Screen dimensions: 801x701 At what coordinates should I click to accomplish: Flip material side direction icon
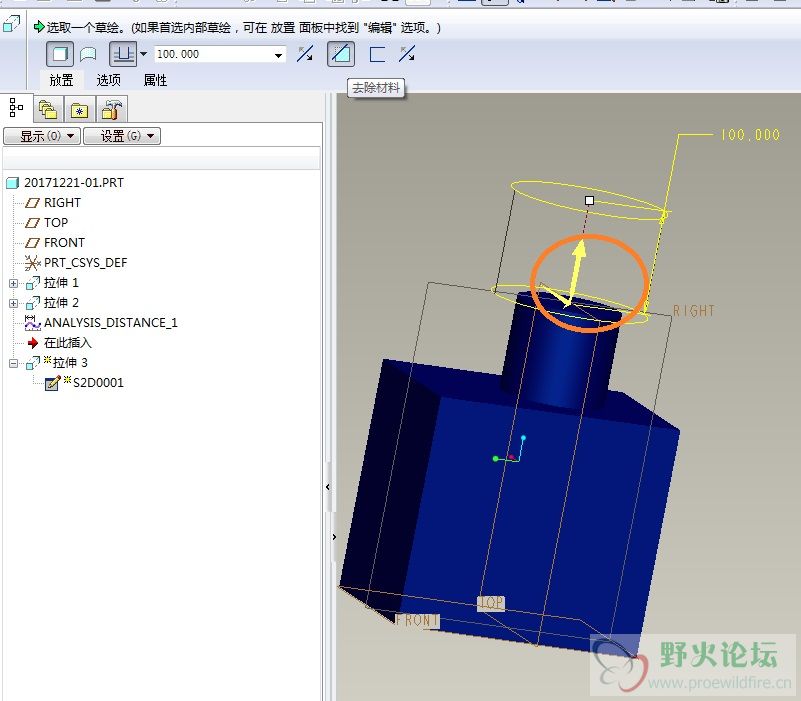click(x=407, y=54)
